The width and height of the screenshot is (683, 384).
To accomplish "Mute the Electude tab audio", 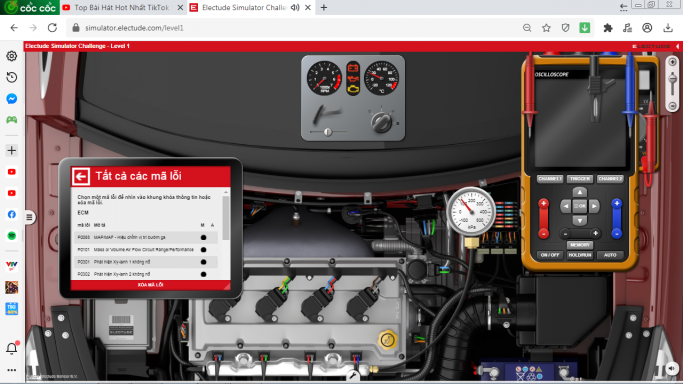I will click(295, 7).
